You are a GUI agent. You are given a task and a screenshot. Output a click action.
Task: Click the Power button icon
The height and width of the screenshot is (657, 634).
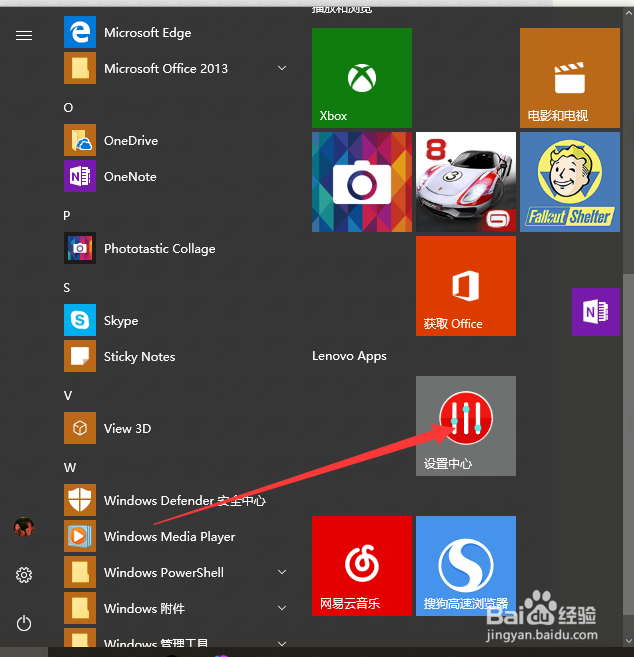(x=24, y=623)
